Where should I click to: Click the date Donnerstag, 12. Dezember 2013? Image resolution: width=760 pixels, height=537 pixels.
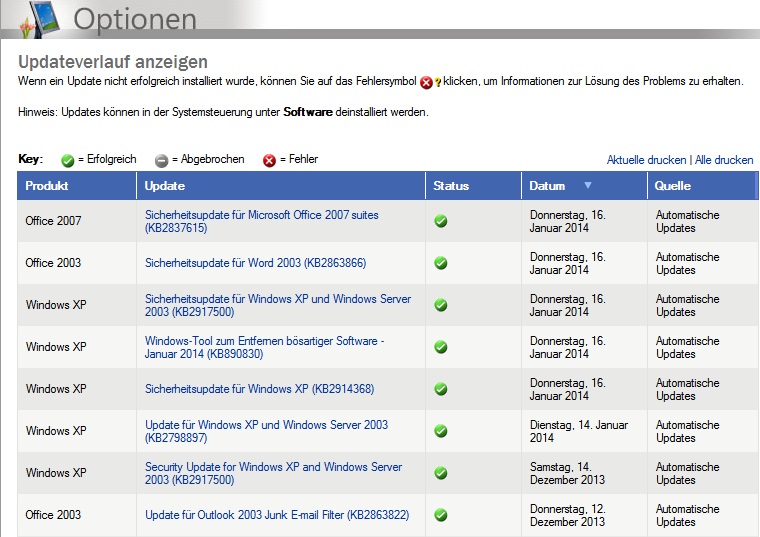click(x=568, y=515)
